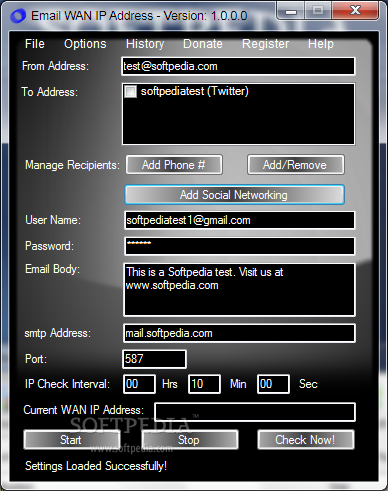Focus the smtp Address field
The width and height of the screenshot is (388, 491).
point(239,333)
